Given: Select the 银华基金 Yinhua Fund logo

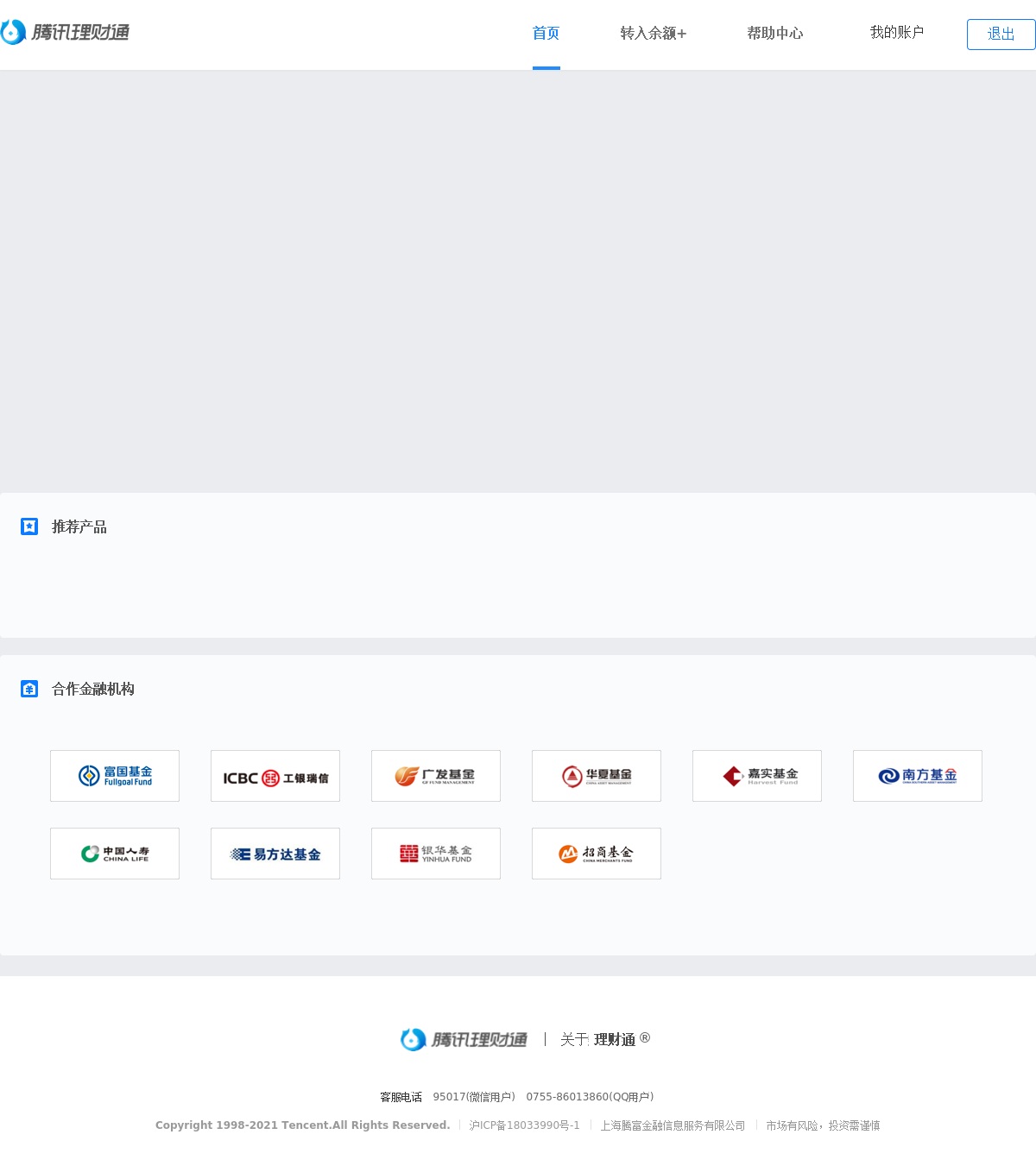Looking at the screenshot, I should click(436, 854).
